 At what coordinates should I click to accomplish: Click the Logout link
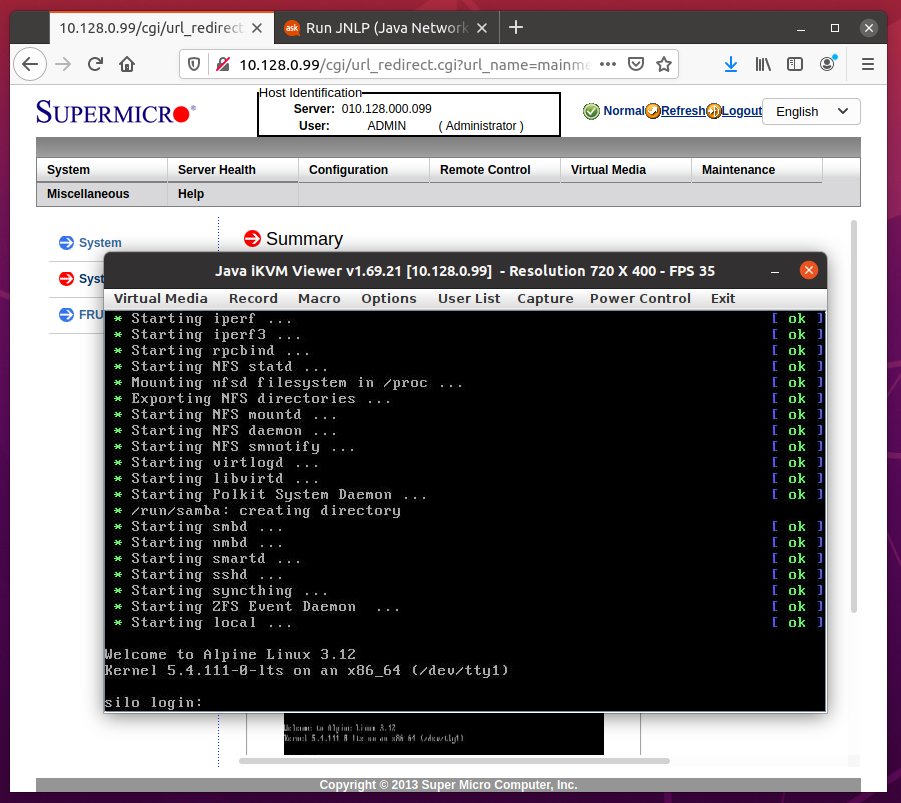coord(742,111)
